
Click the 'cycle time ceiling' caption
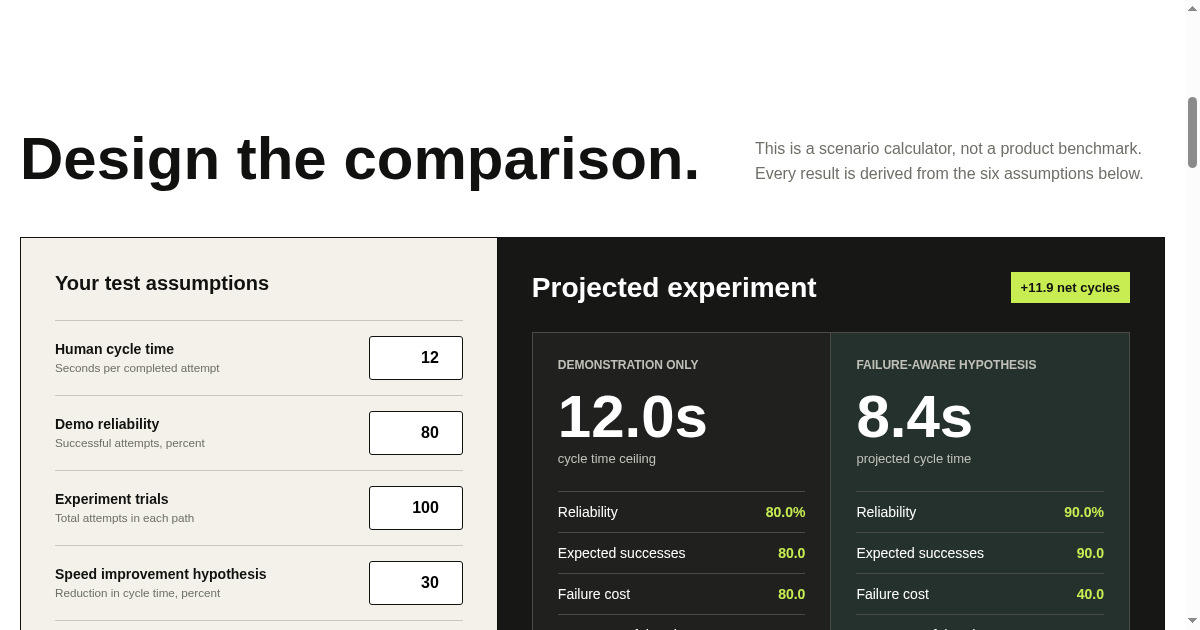click(607, 459)
